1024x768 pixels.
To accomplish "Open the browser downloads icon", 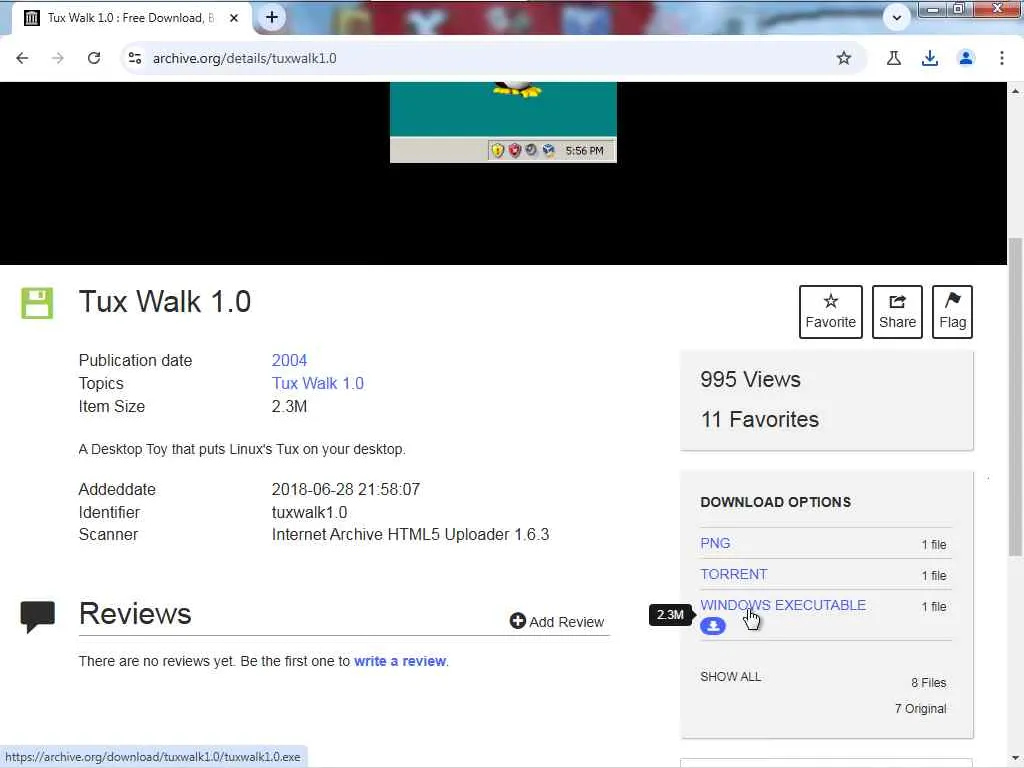I will (x=930, y=58).
